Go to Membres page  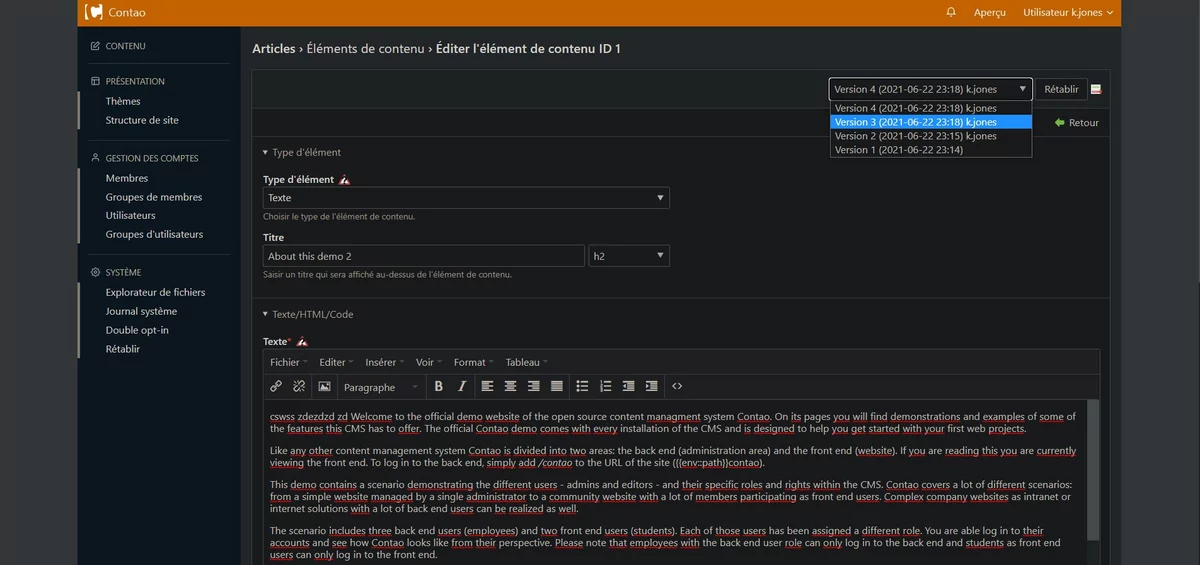pos(127,178)
